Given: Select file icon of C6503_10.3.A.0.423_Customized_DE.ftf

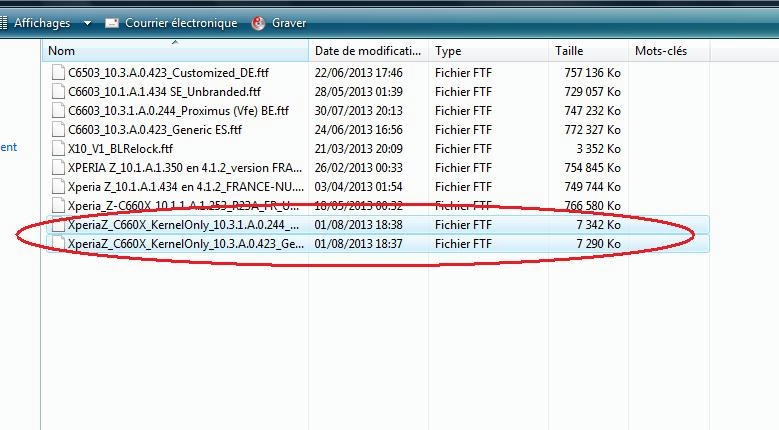Looking at the screenshot, I should (x=59, y=72).
